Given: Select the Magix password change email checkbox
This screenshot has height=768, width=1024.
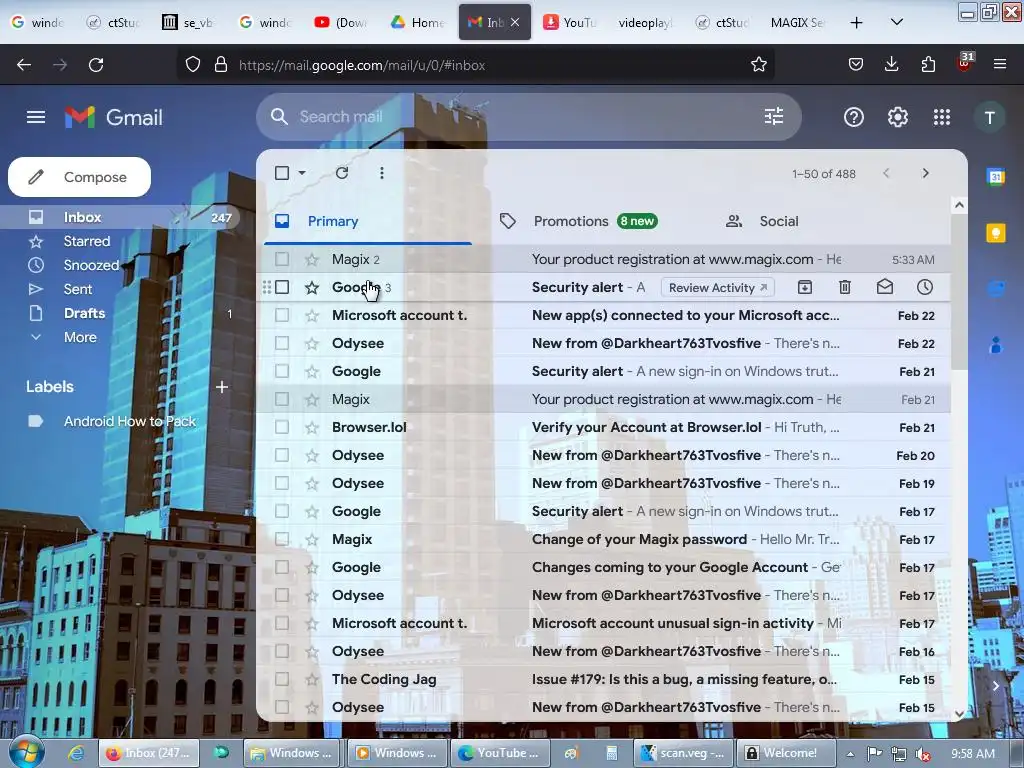Looking at the screenshot, I should pos(281,539).
